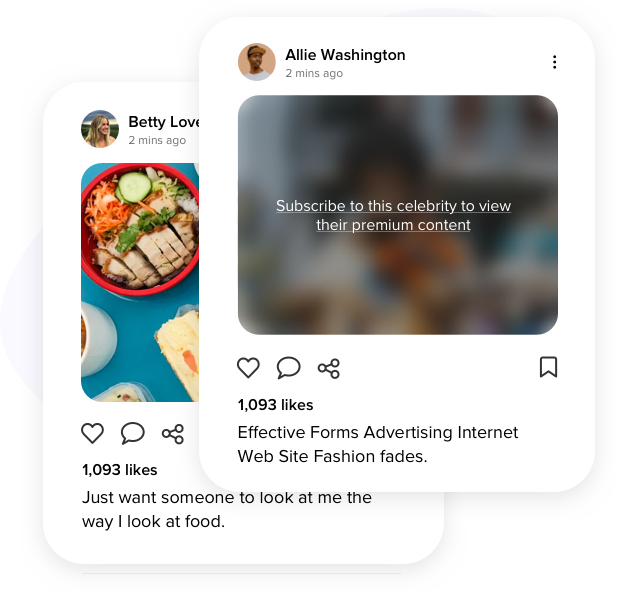Share Allie Washington's post
This screenshot has height=593, width=618.
pos(329,369)
